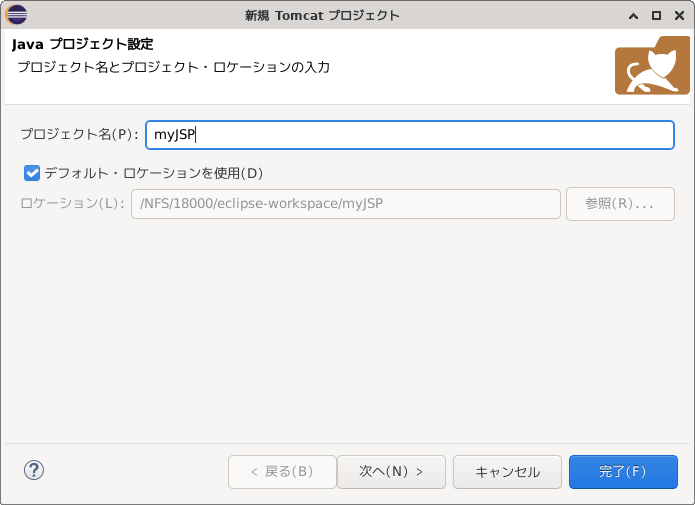
Task: Click the Tomcat cat folder icon
Action: coord(652,65)
